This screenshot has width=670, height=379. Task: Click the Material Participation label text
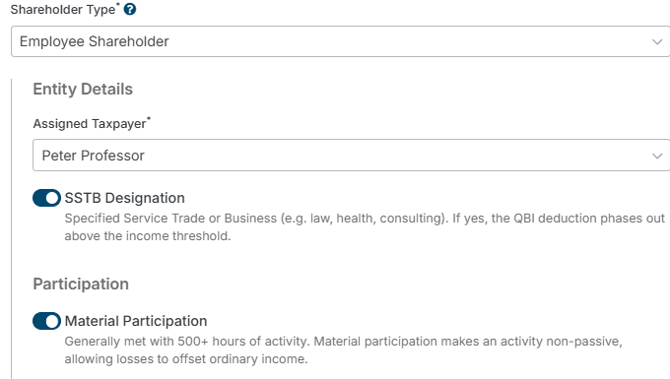click(136, 321)
